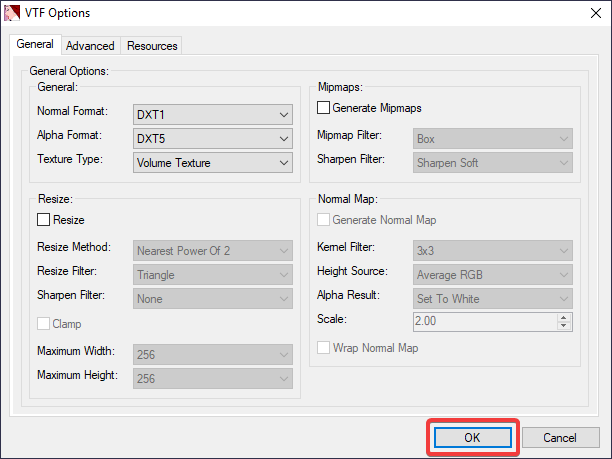Click the VTF Options title text
612x459 pixels.
(x=57, y=13)
